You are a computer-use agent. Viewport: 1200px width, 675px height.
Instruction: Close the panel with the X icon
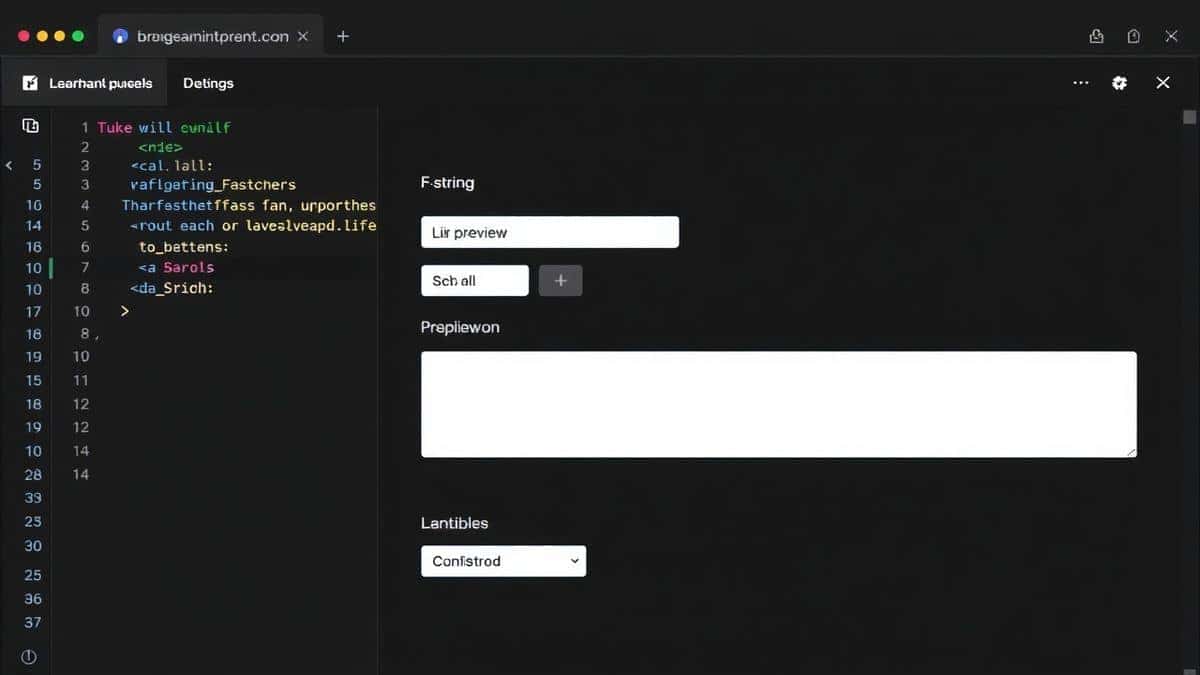(x=1163, y=83)
